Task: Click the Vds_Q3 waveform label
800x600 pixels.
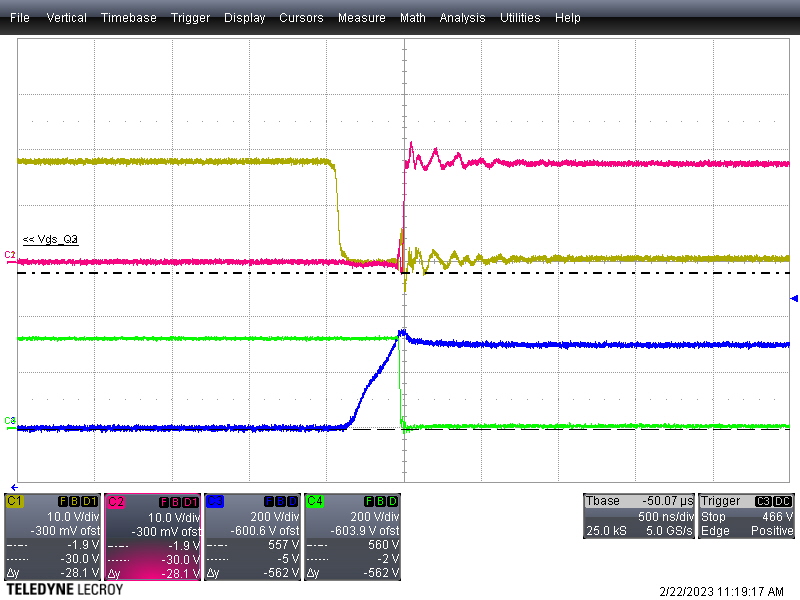Action: pyautogui.click(x=51, y=239)
